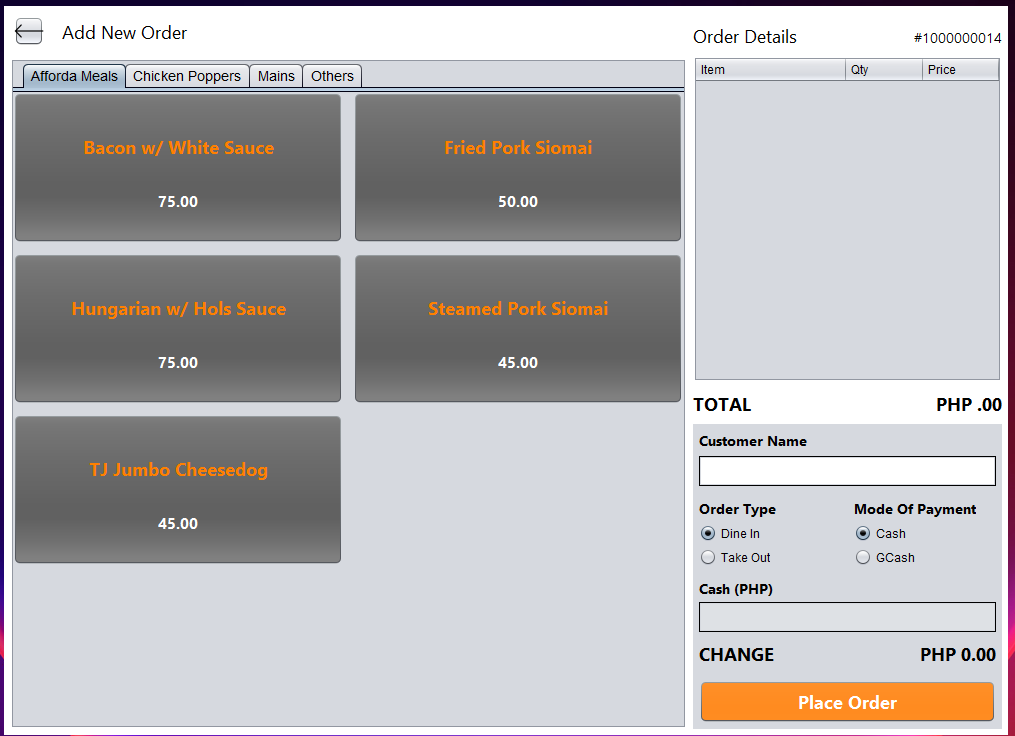1015x736 pixels.
Task: Focus the Cash (PHP) input field
Action: point(847,617)
